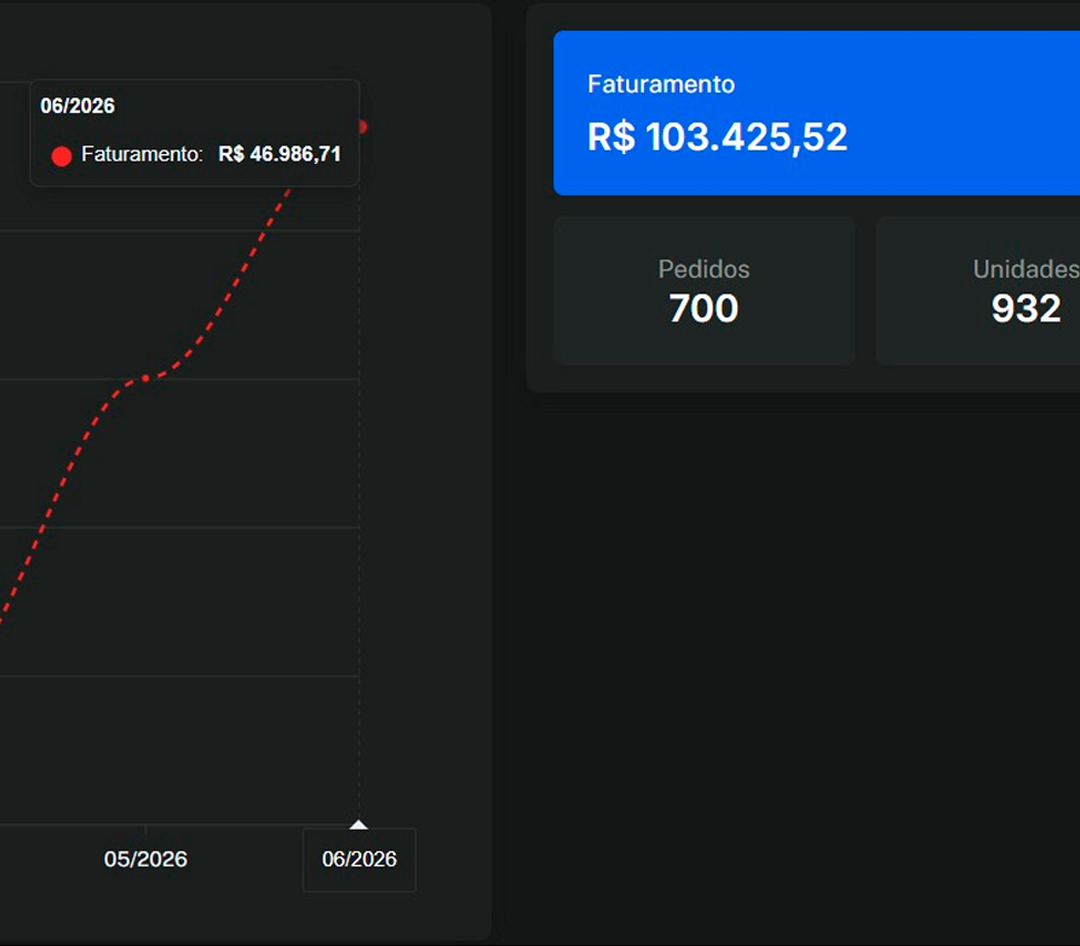Click the Unidades label
This screenshot has height=946, width=1080.
point(1026,269)
